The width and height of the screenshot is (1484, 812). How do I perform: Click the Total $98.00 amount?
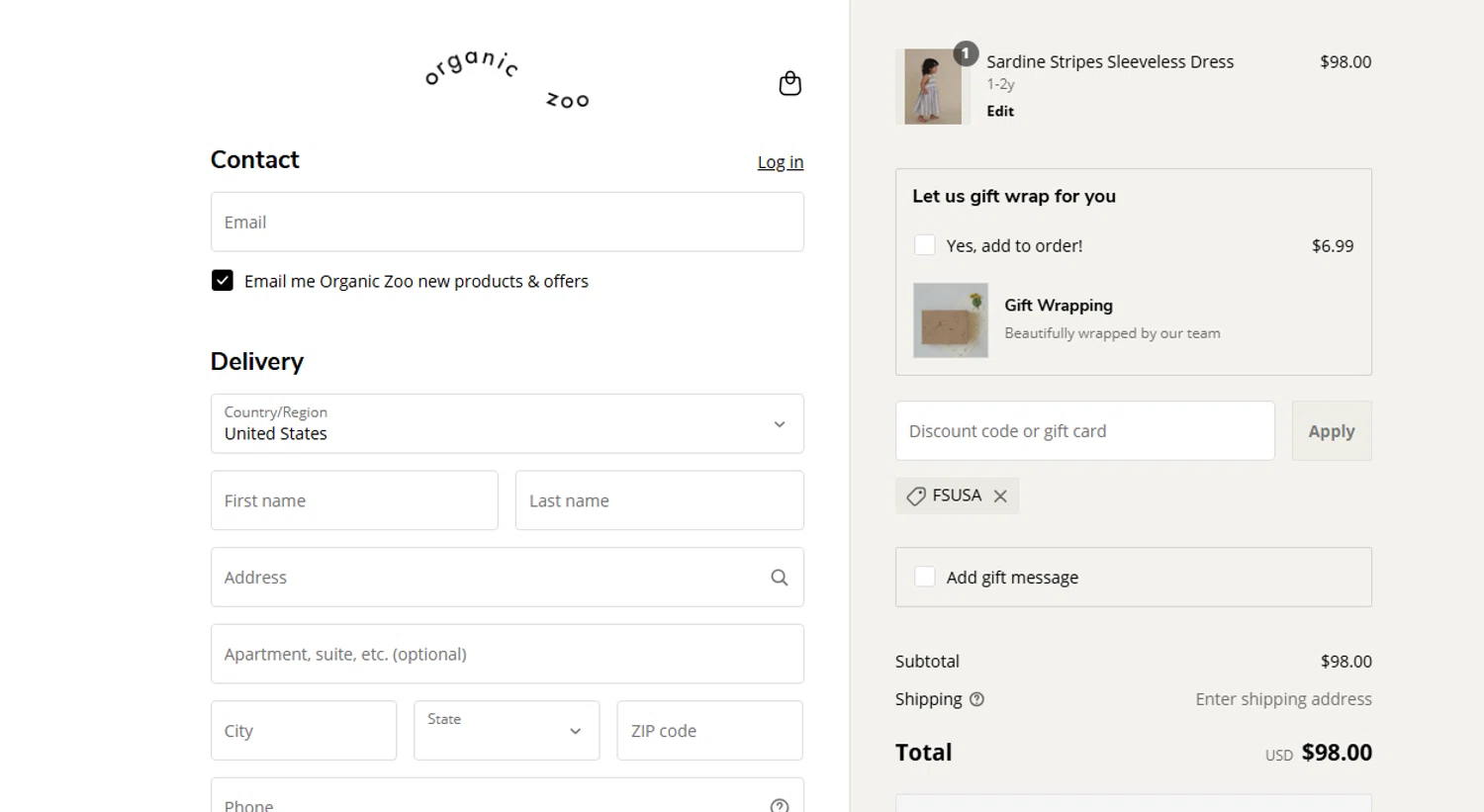click(1337, 753)
